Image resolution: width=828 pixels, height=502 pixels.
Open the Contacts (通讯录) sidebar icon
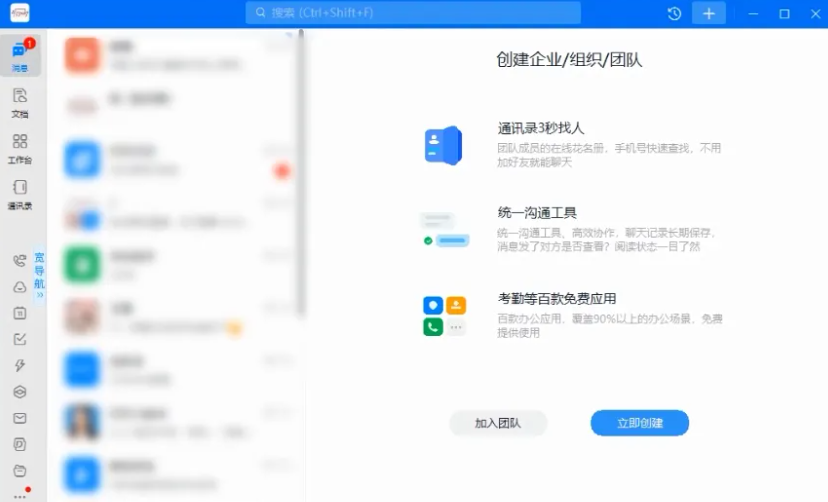[x=20, y=193]
